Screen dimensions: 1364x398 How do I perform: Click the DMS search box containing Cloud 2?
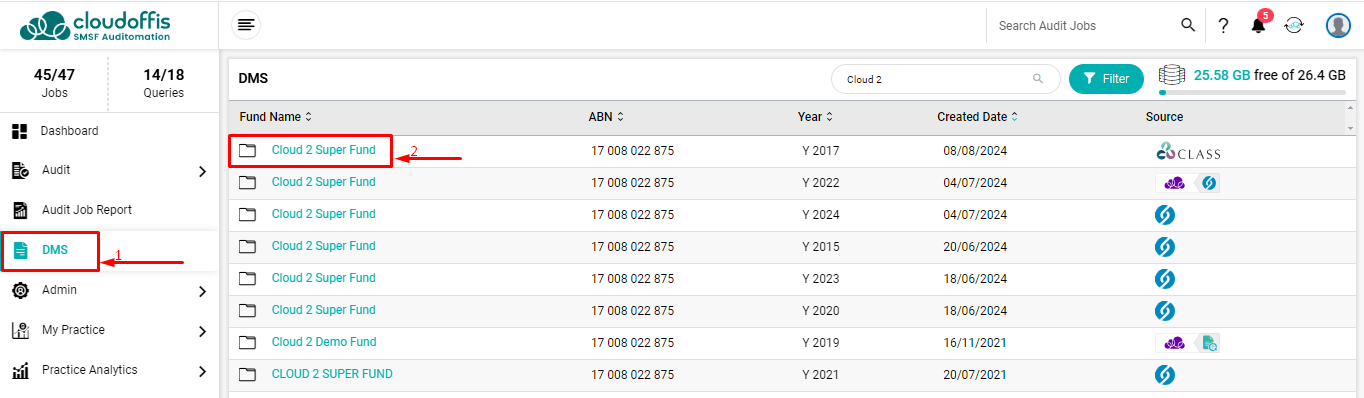click(x=945, y=79)
